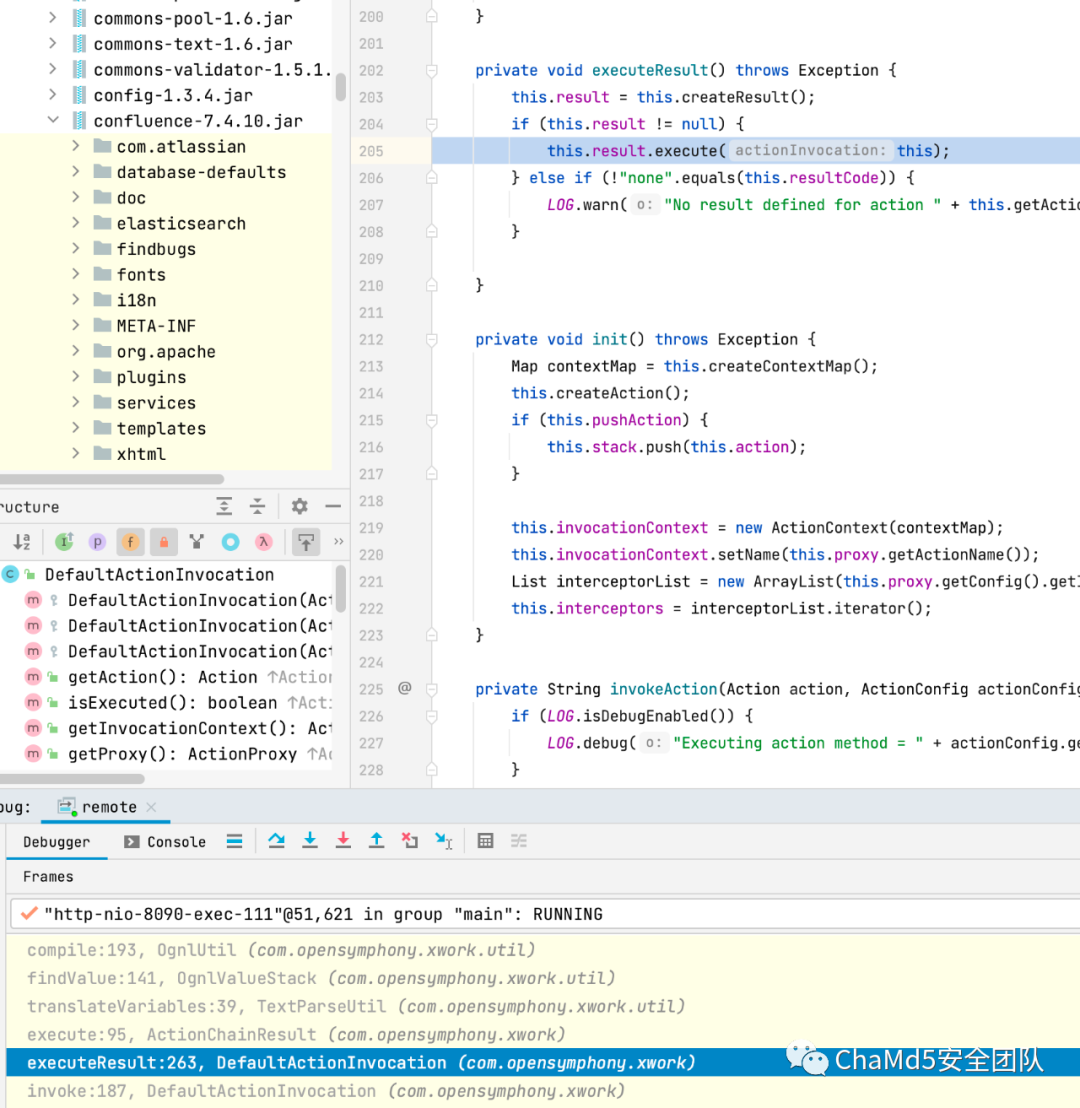Click the red Force Step Into icon
Screen dimensions: 1080x1108
click(x=343, y=840)
